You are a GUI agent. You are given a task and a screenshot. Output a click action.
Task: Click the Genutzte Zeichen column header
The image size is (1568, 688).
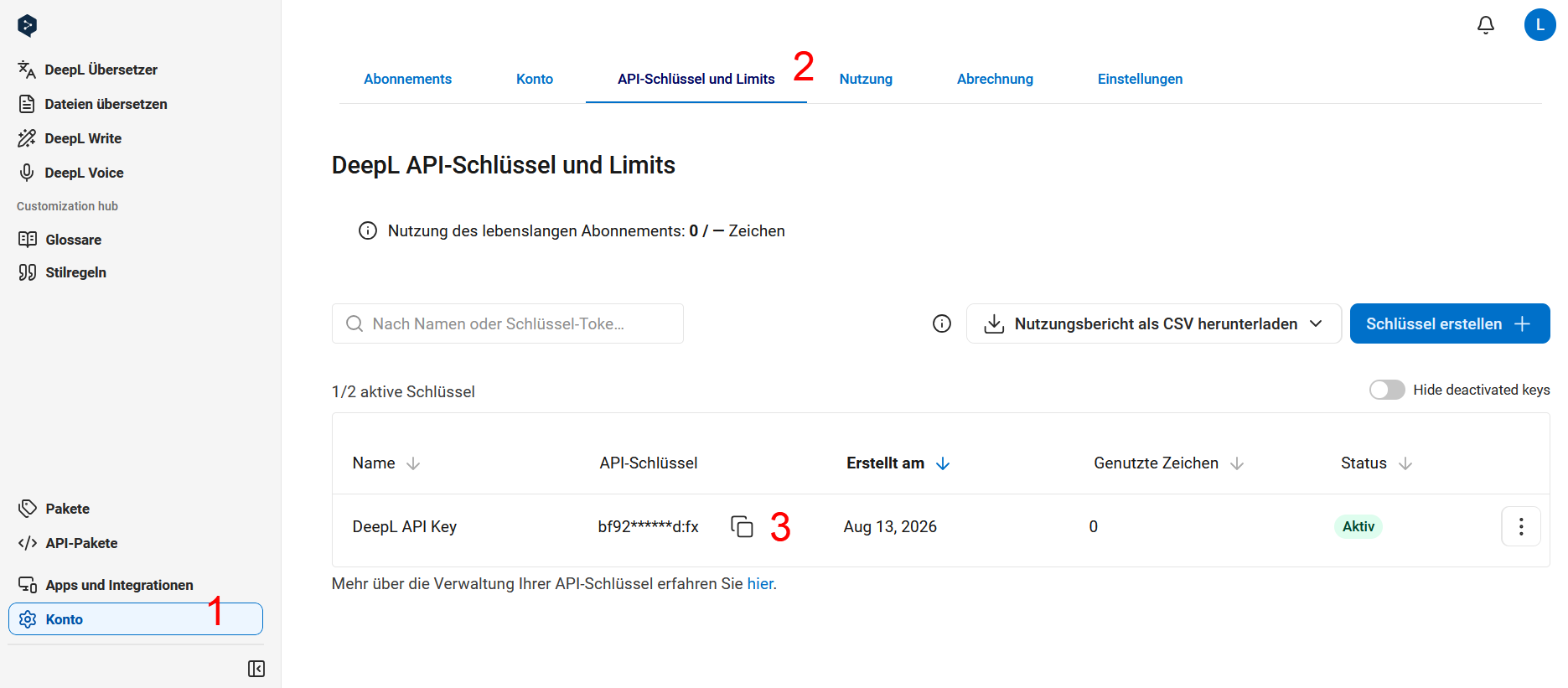(x=1156, y=463)
